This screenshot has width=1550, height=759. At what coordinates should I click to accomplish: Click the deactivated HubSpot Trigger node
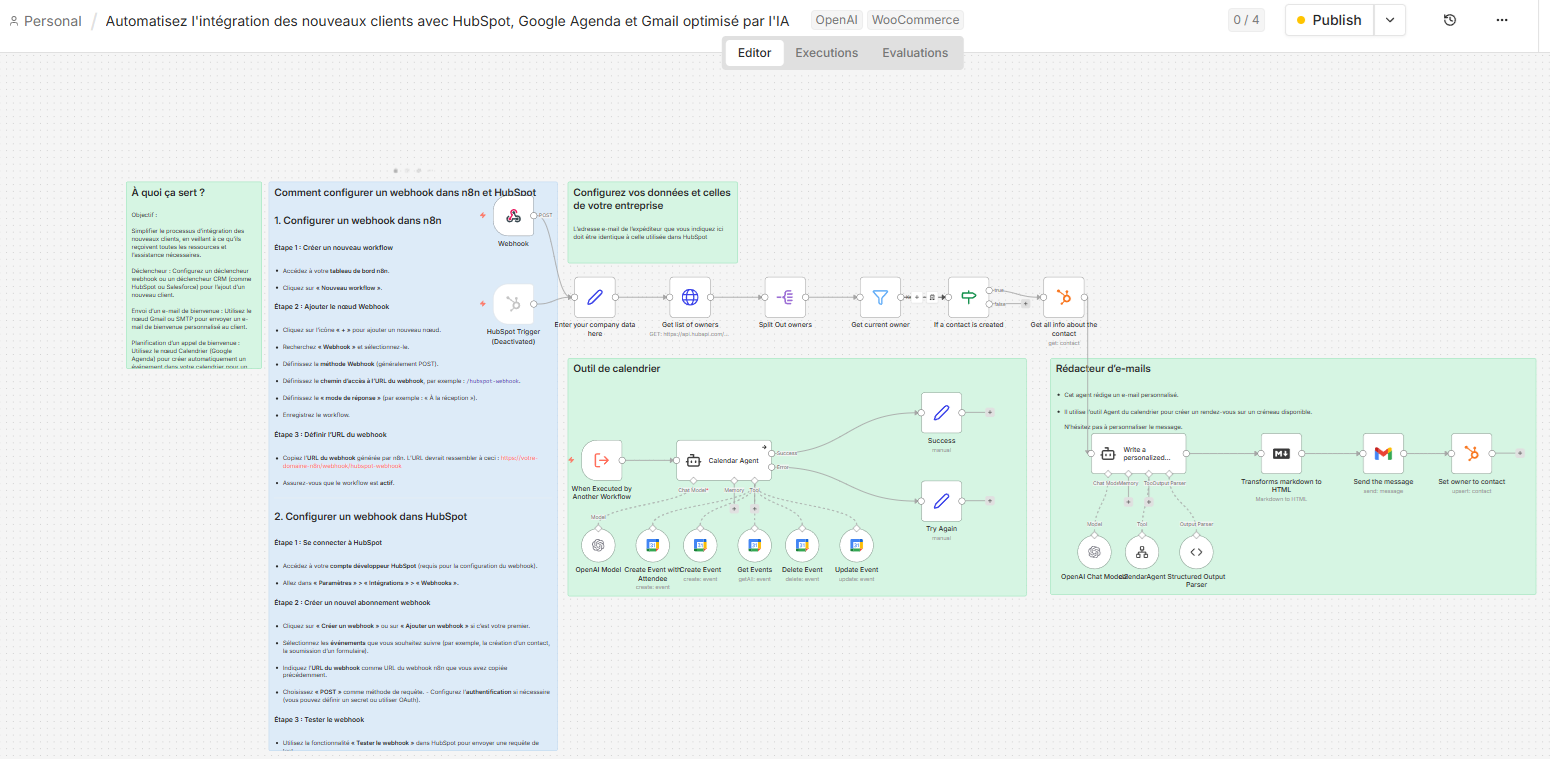point(513,305)
